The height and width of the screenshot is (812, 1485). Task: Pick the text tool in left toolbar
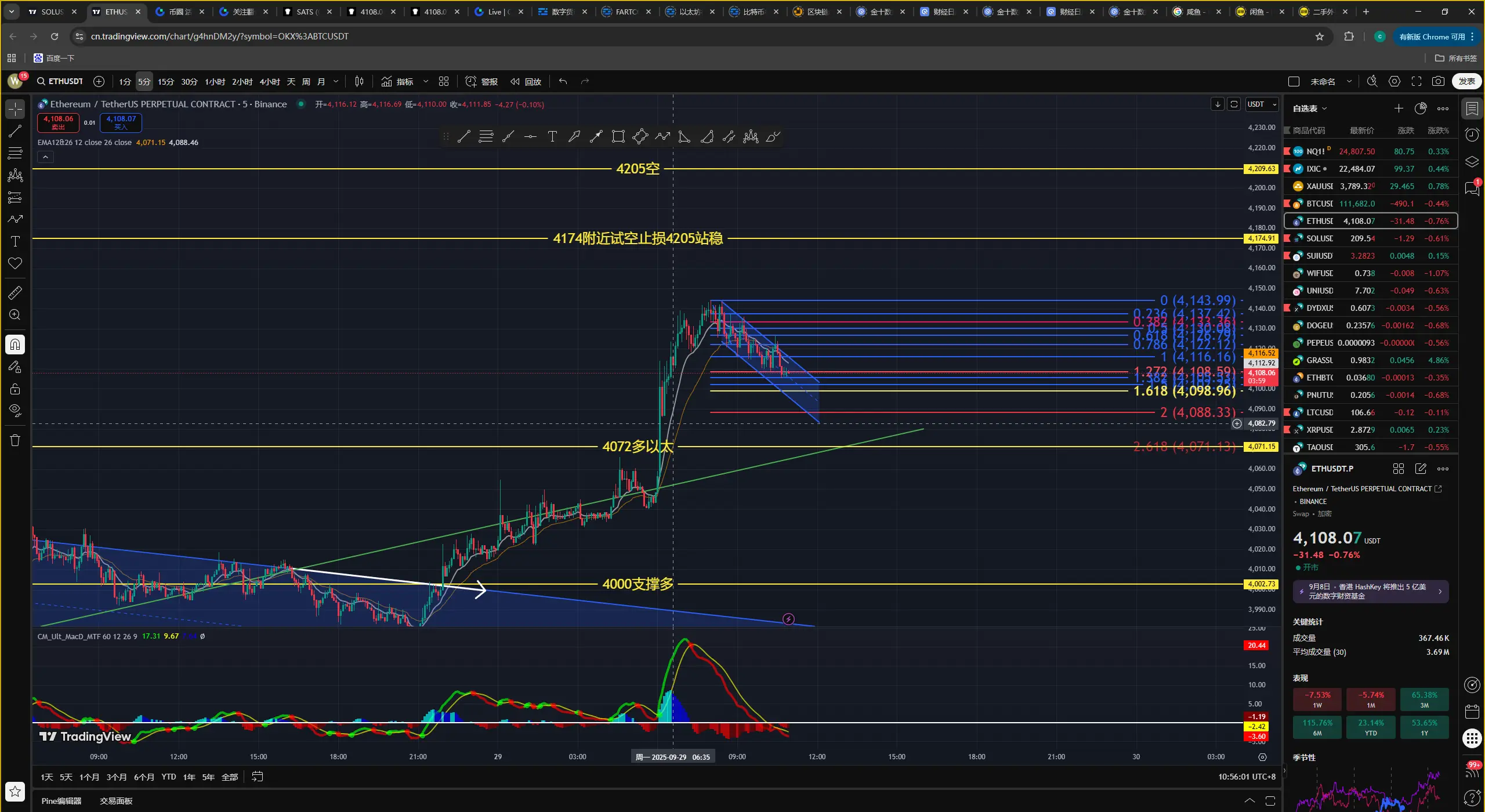15,241
